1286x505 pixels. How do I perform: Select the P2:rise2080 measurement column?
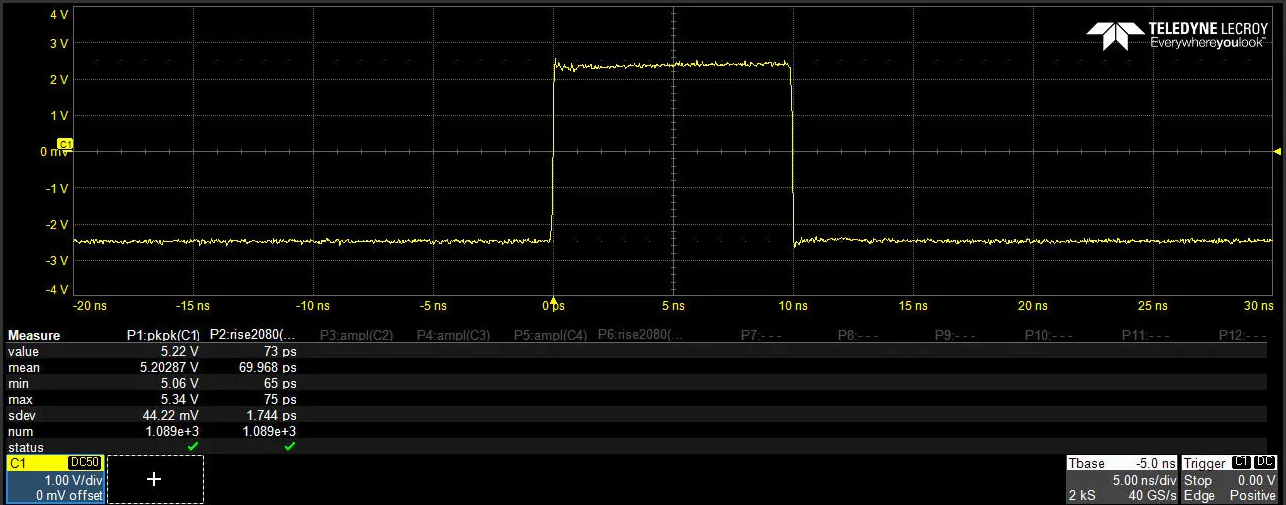pos(253,335)
